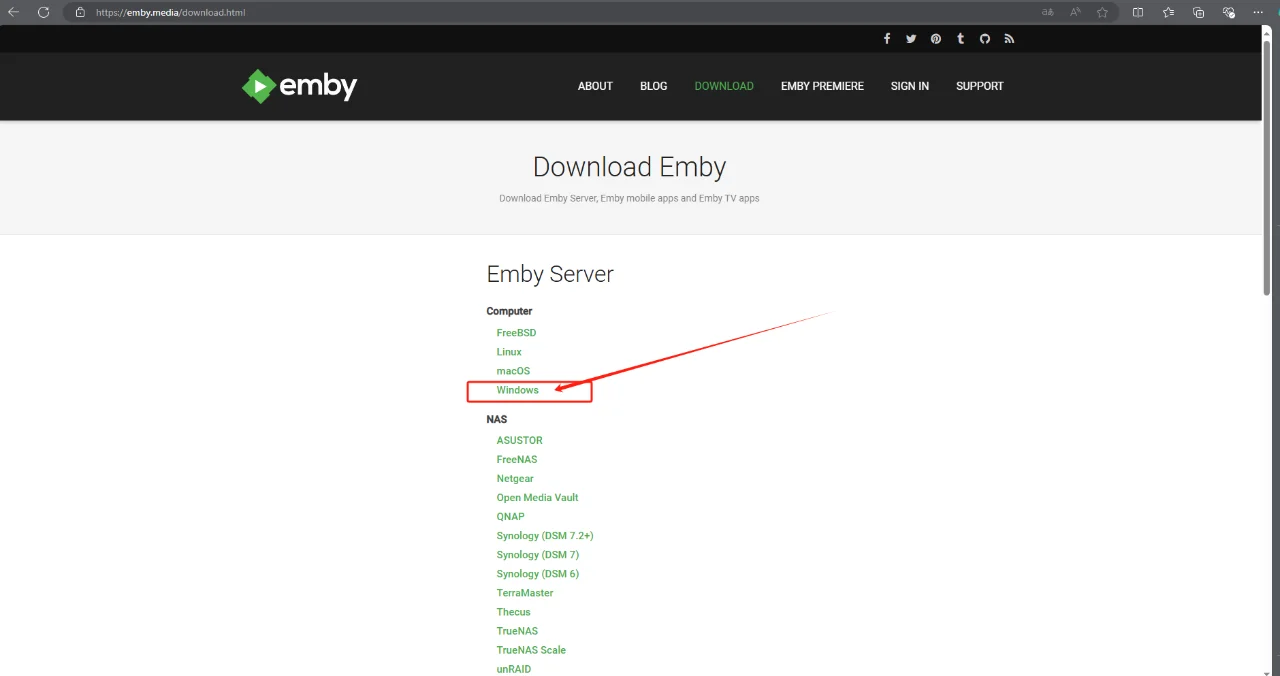Open the FreeBSD download link
This screenshot has width=1280, height=676.
pos(517,333)
